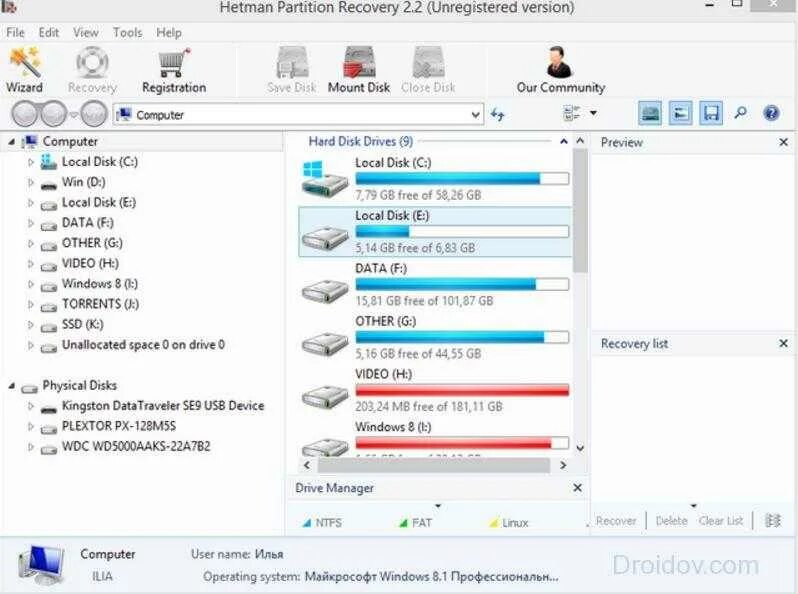
Task: Select DATA (F:) drive icon in list
Action: click(x=325, y=292)
